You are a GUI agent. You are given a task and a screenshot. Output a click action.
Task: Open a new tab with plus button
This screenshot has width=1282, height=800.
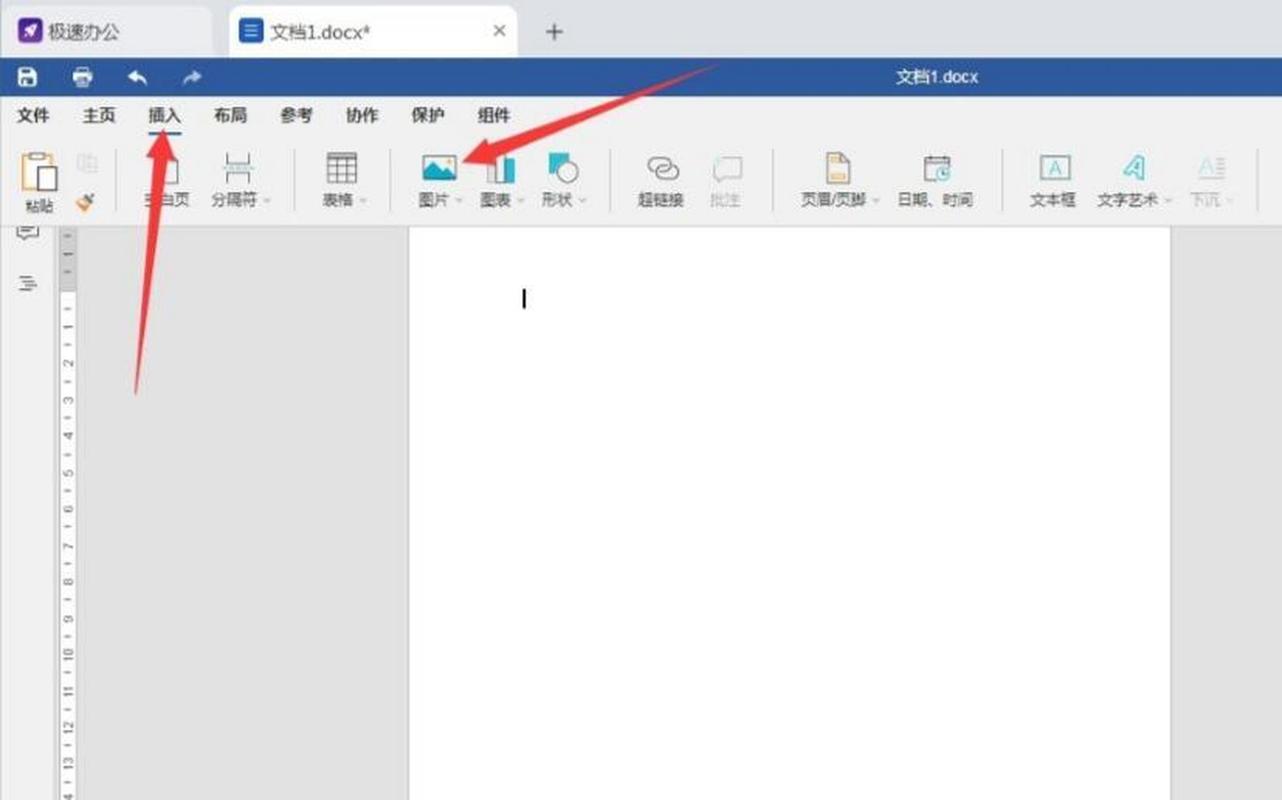[x=554, y=31]
